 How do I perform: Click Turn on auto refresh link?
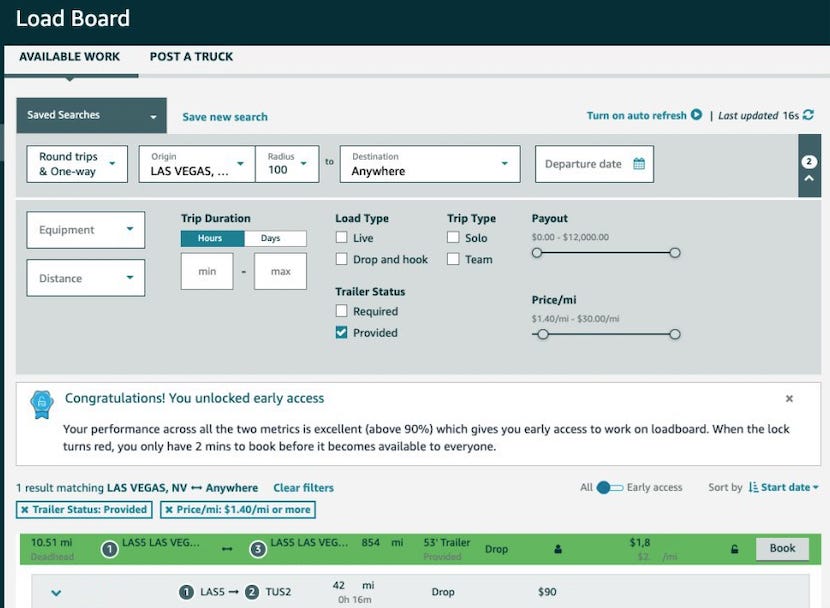point(636,115)
